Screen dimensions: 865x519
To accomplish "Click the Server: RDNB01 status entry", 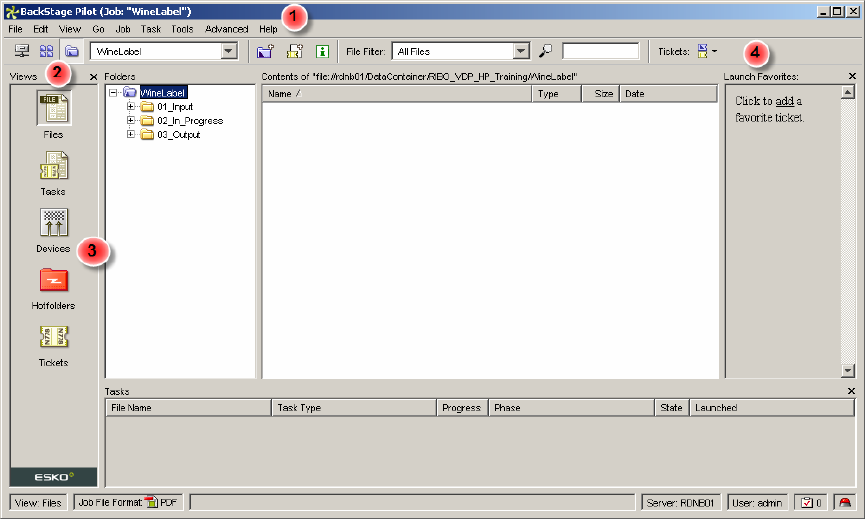I will point(680,502).
